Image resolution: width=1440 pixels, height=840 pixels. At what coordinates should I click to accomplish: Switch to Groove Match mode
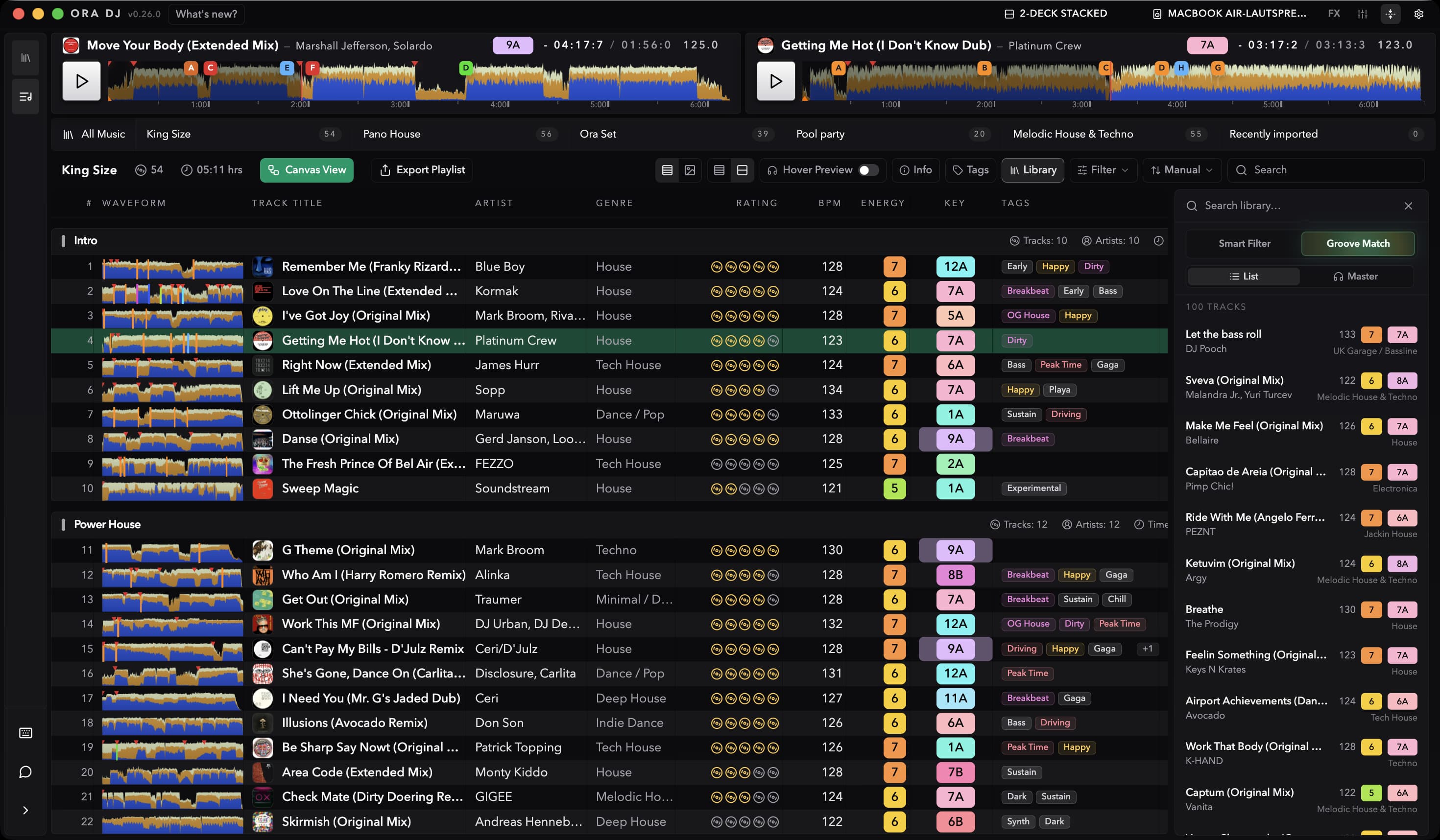pos(1358,243)
